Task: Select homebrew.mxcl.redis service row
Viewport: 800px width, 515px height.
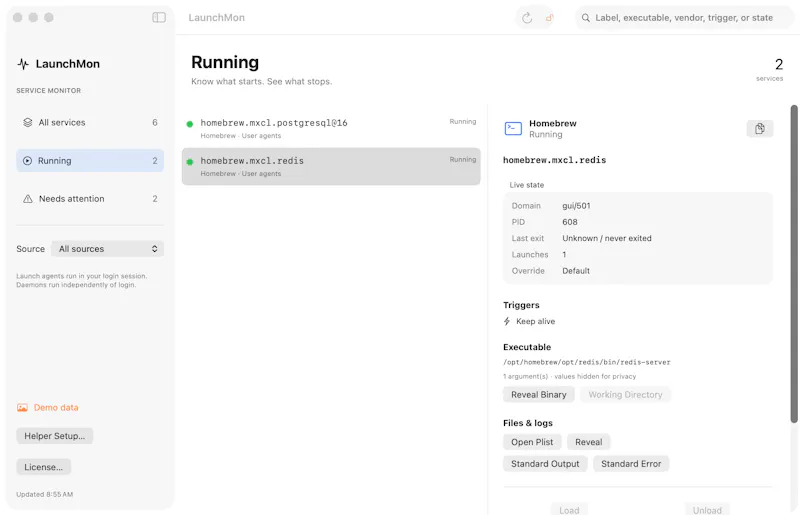Action: tap(331, 166)
